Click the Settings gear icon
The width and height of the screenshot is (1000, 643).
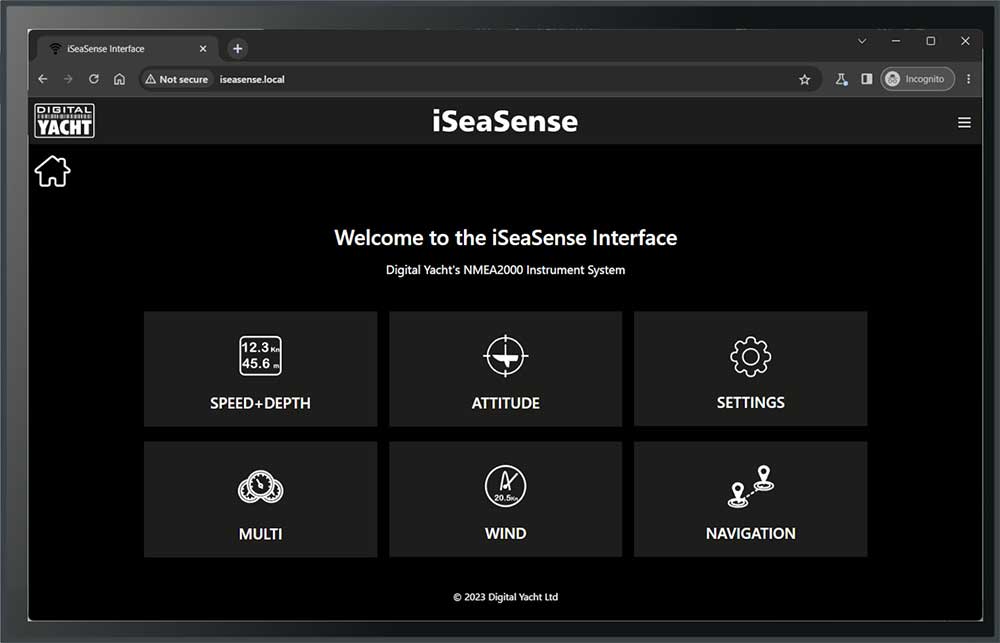(x=750, y=357)
